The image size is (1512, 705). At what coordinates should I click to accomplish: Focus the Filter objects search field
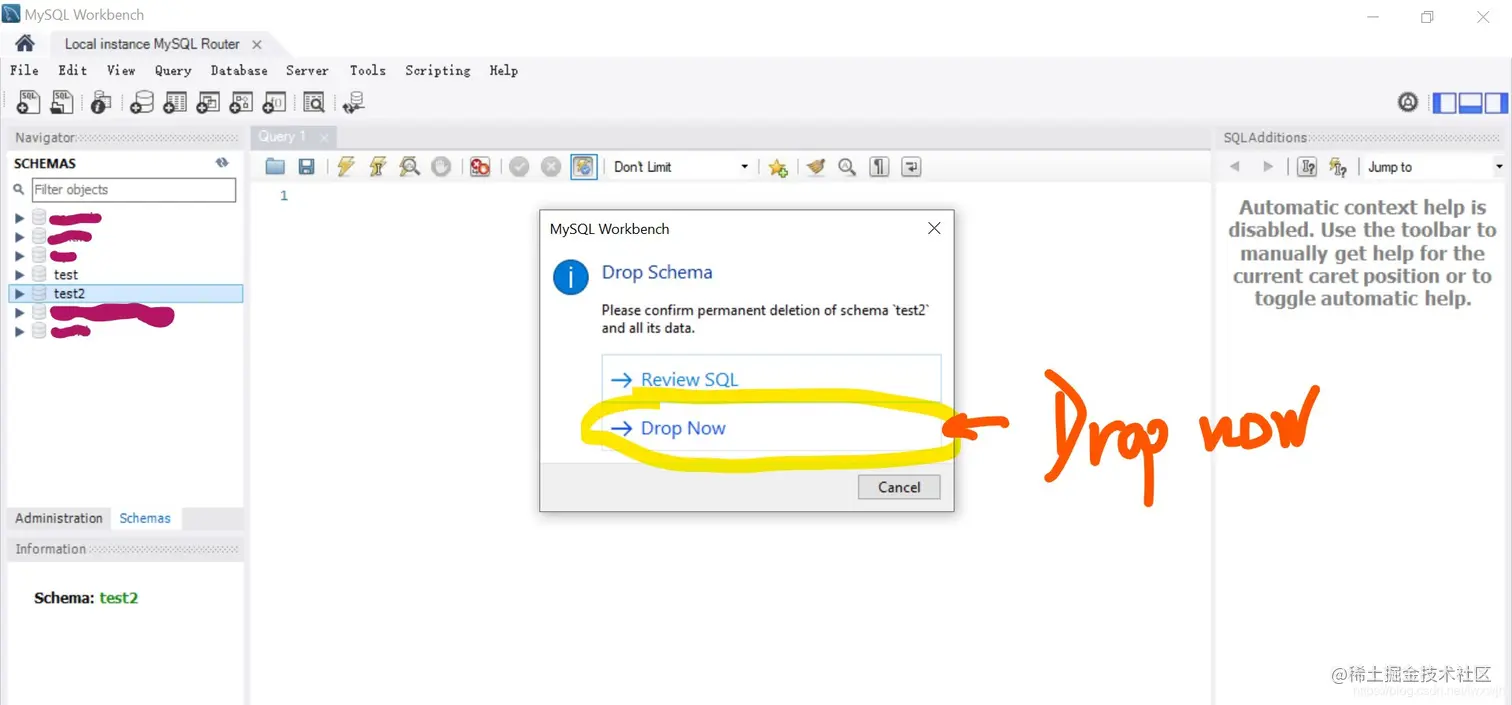(134, 189)
